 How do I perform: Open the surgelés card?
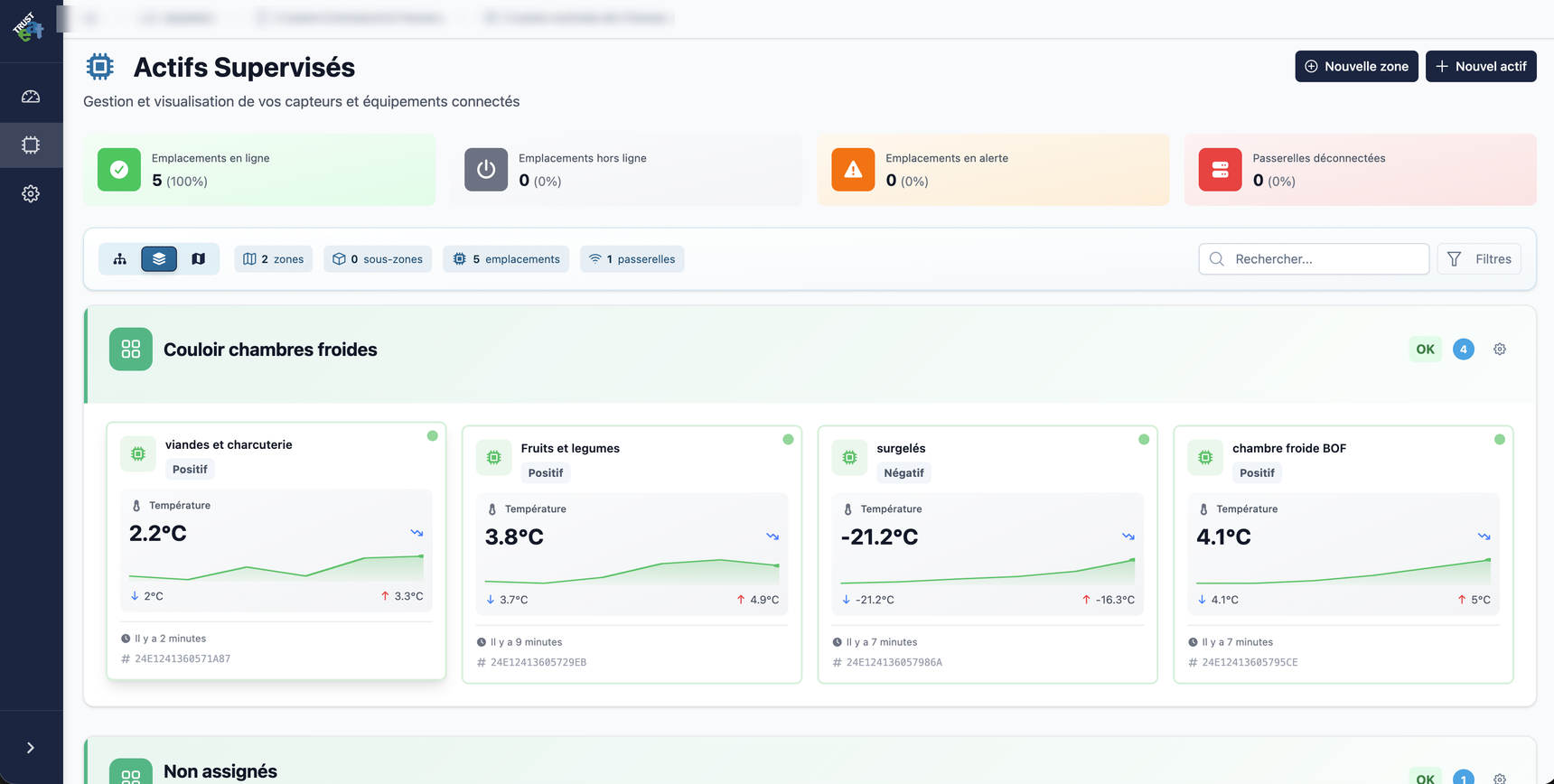click(x=988, y=555)
